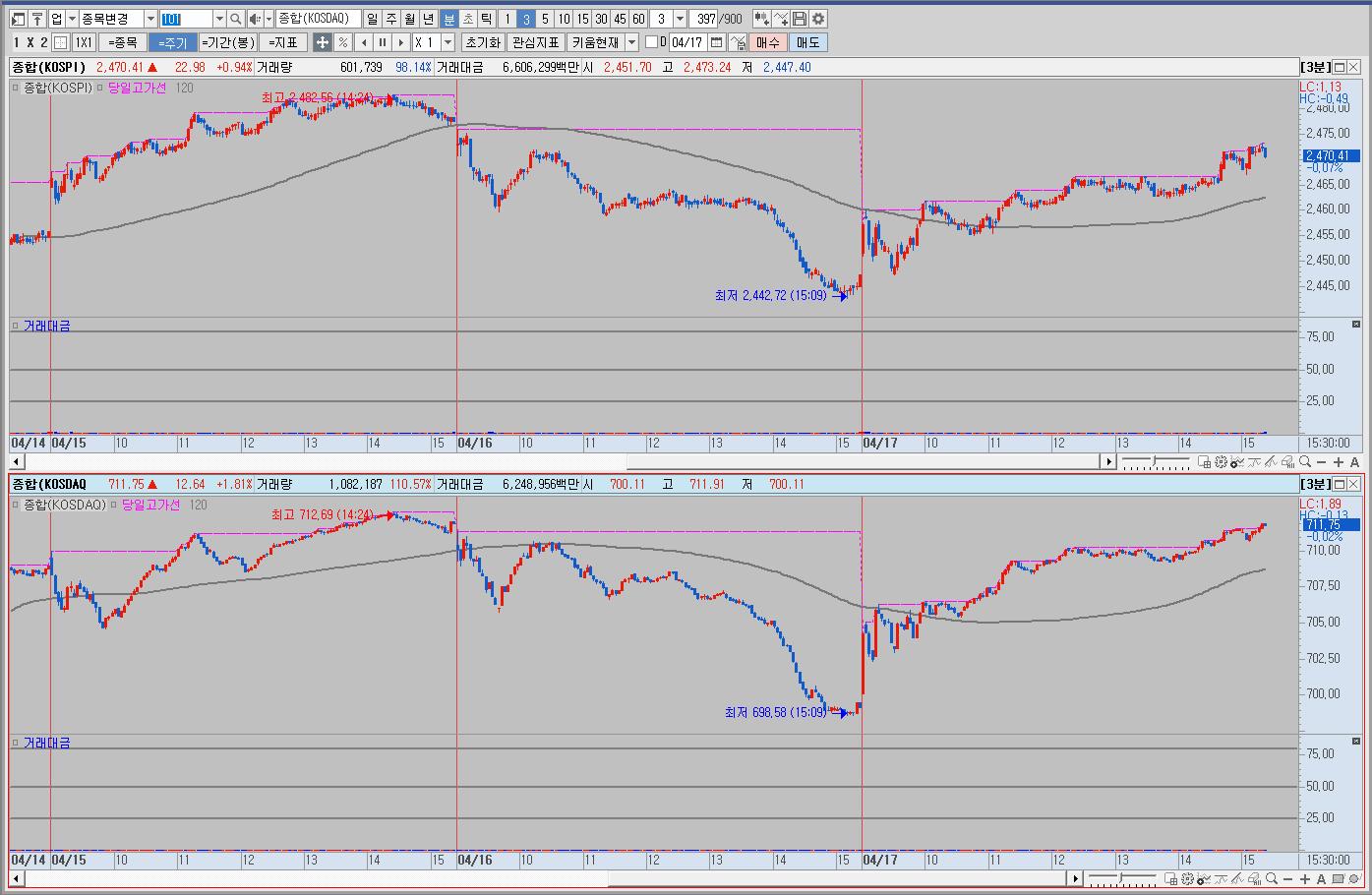Image resolution: width=1372 pixels, height=895 pixels.
Task: Select the 월 (monthly) period toggle
Action: pyautogui.click(x=409, y=19)
